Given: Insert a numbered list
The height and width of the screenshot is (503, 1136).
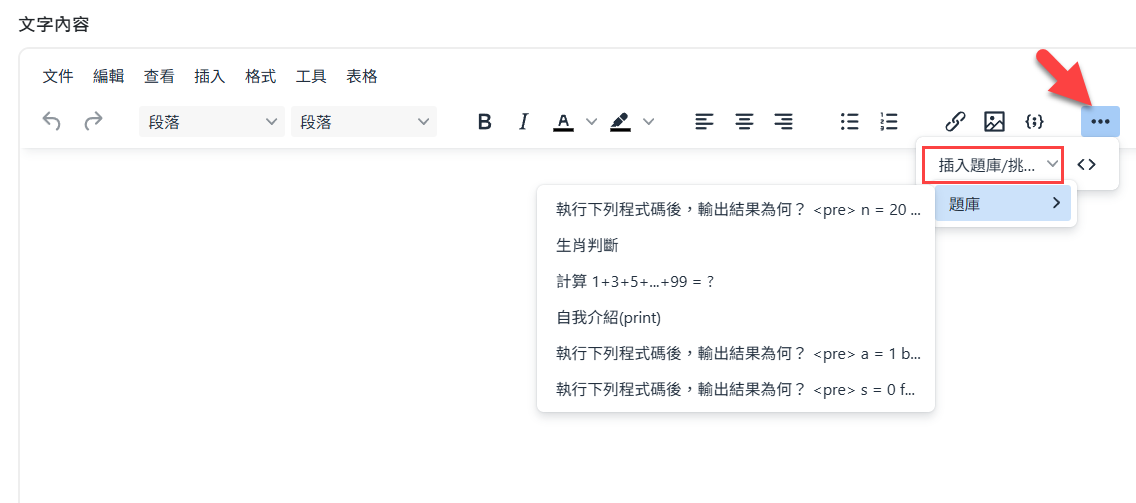Looking at the screenshot, I should tap(888, 122).
